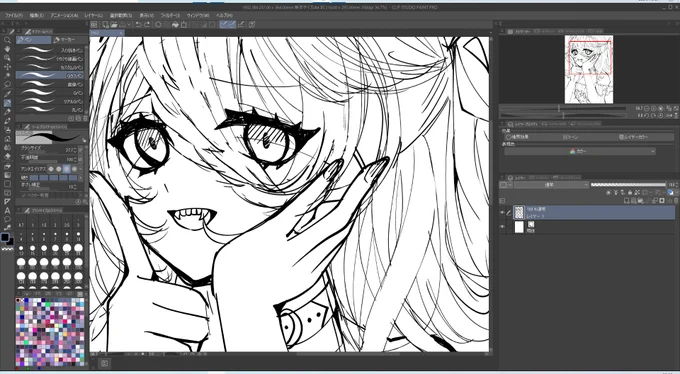The image size is (680, 374).
Task: Select the Ruler tool
Action: tap(7, 202)
